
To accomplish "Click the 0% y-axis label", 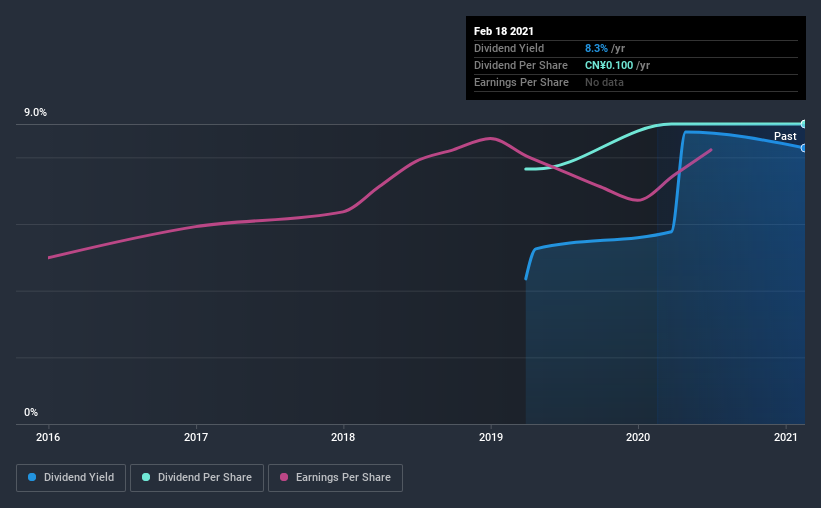I will coord(31,412).
